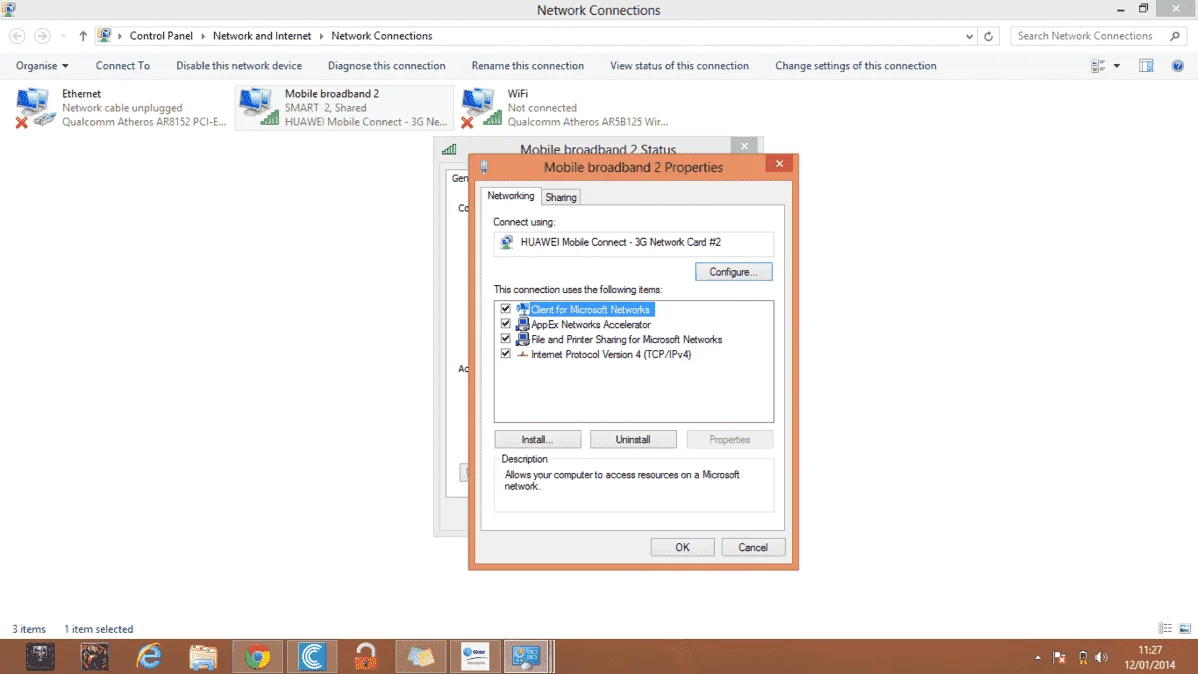Open recent locations dropdown arrow
The height and width of the screenshot is (674, 1198).
[x=63, y=36]
